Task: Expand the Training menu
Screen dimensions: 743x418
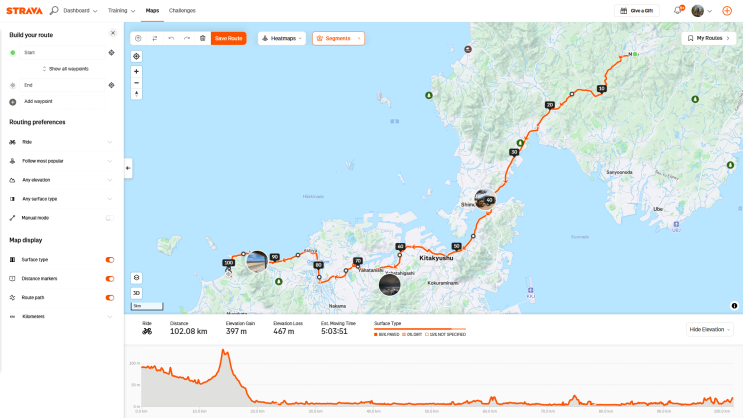Action: tap(121, 10)
